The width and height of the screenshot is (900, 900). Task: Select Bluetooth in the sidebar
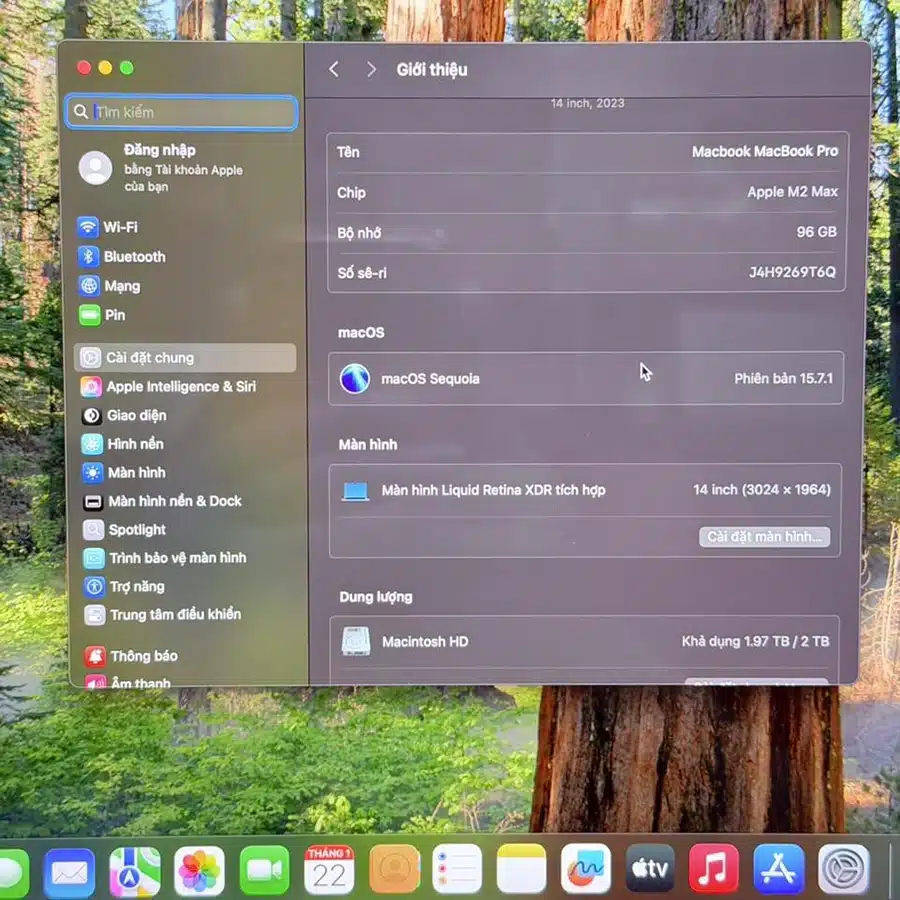(x=134, y=256)
